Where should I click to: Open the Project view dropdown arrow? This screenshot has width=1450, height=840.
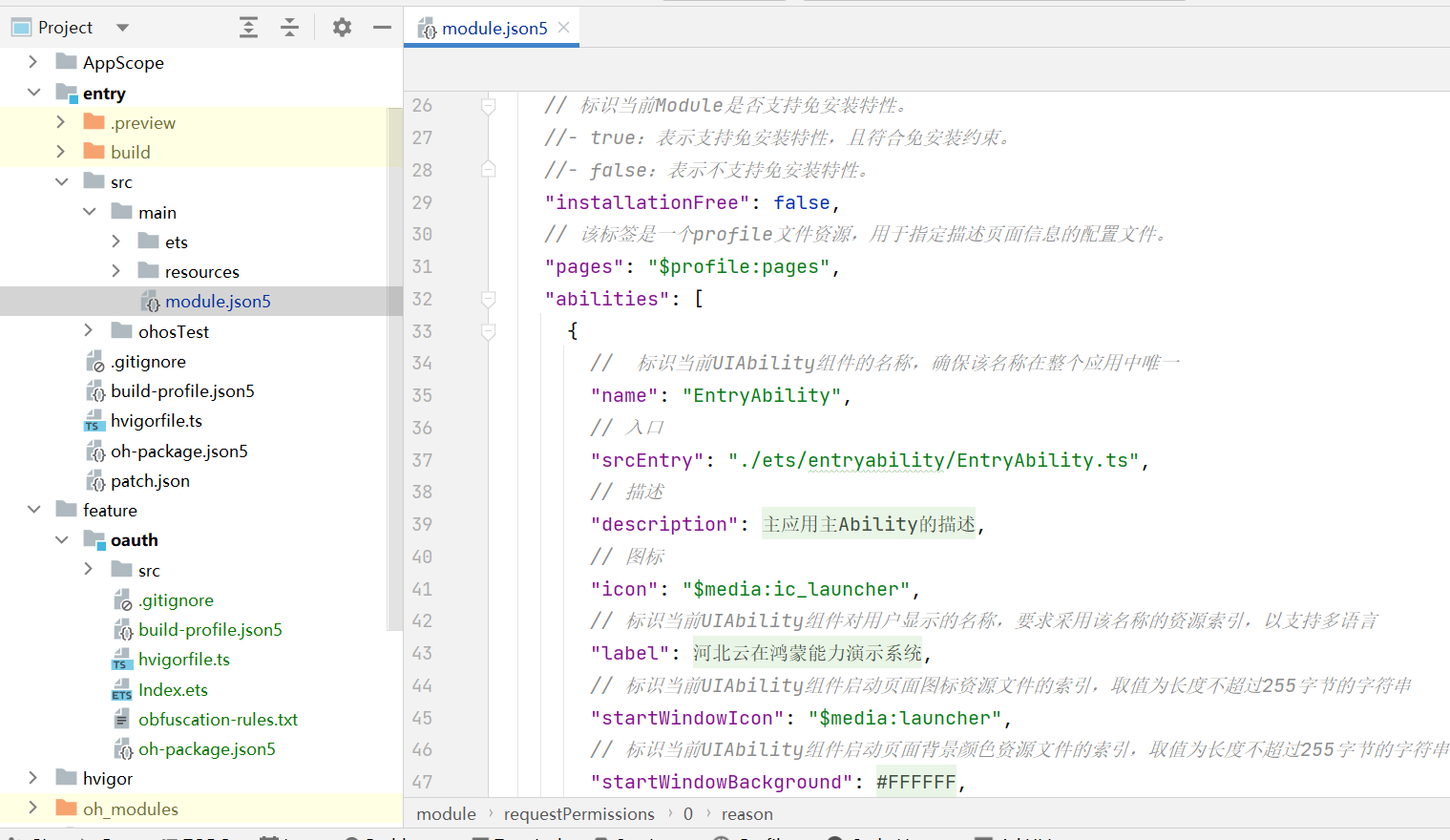coord(122,28)
